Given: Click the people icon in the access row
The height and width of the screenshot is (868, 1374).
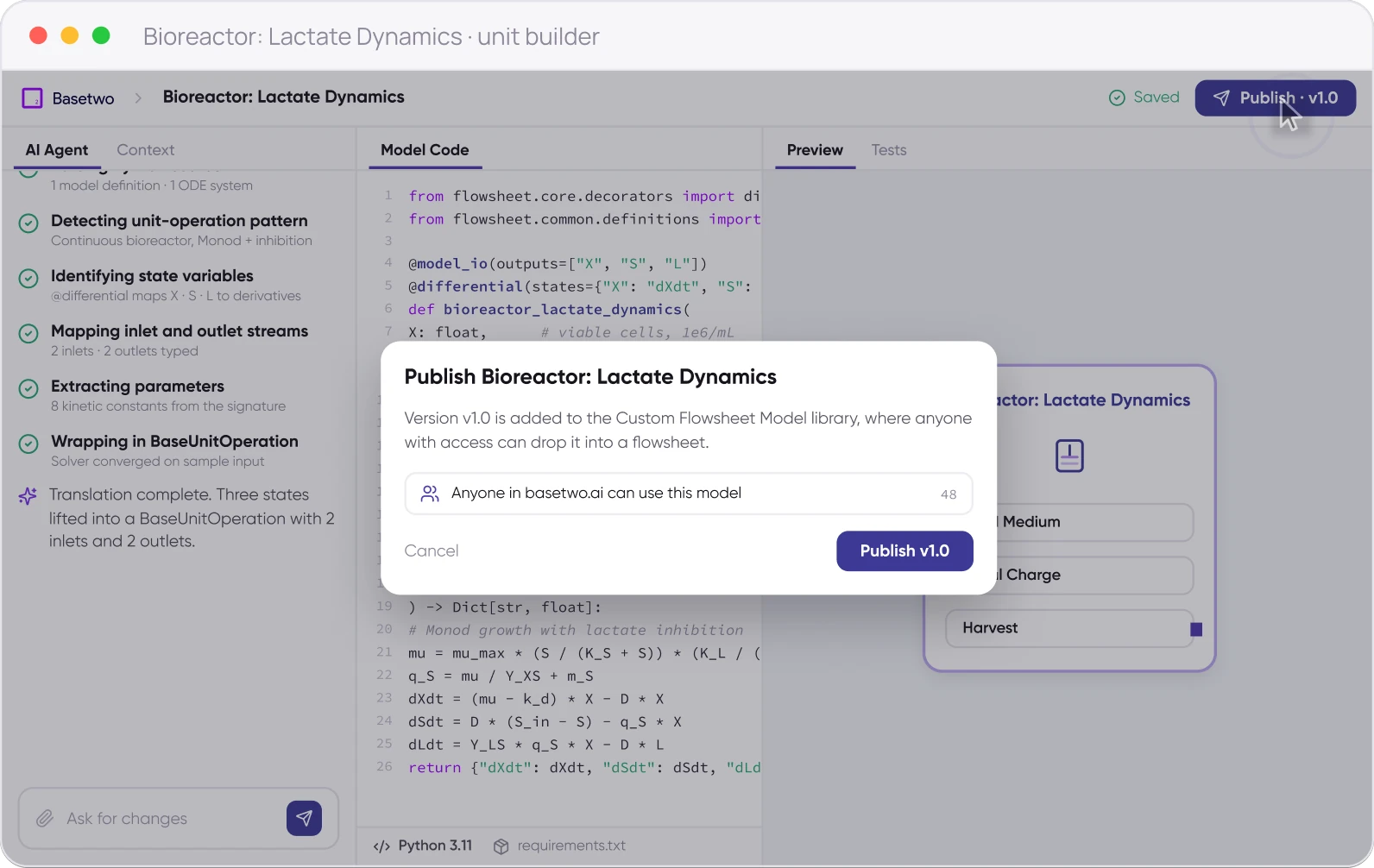Looking at the screenshot, I should click(x=429, y=494).
